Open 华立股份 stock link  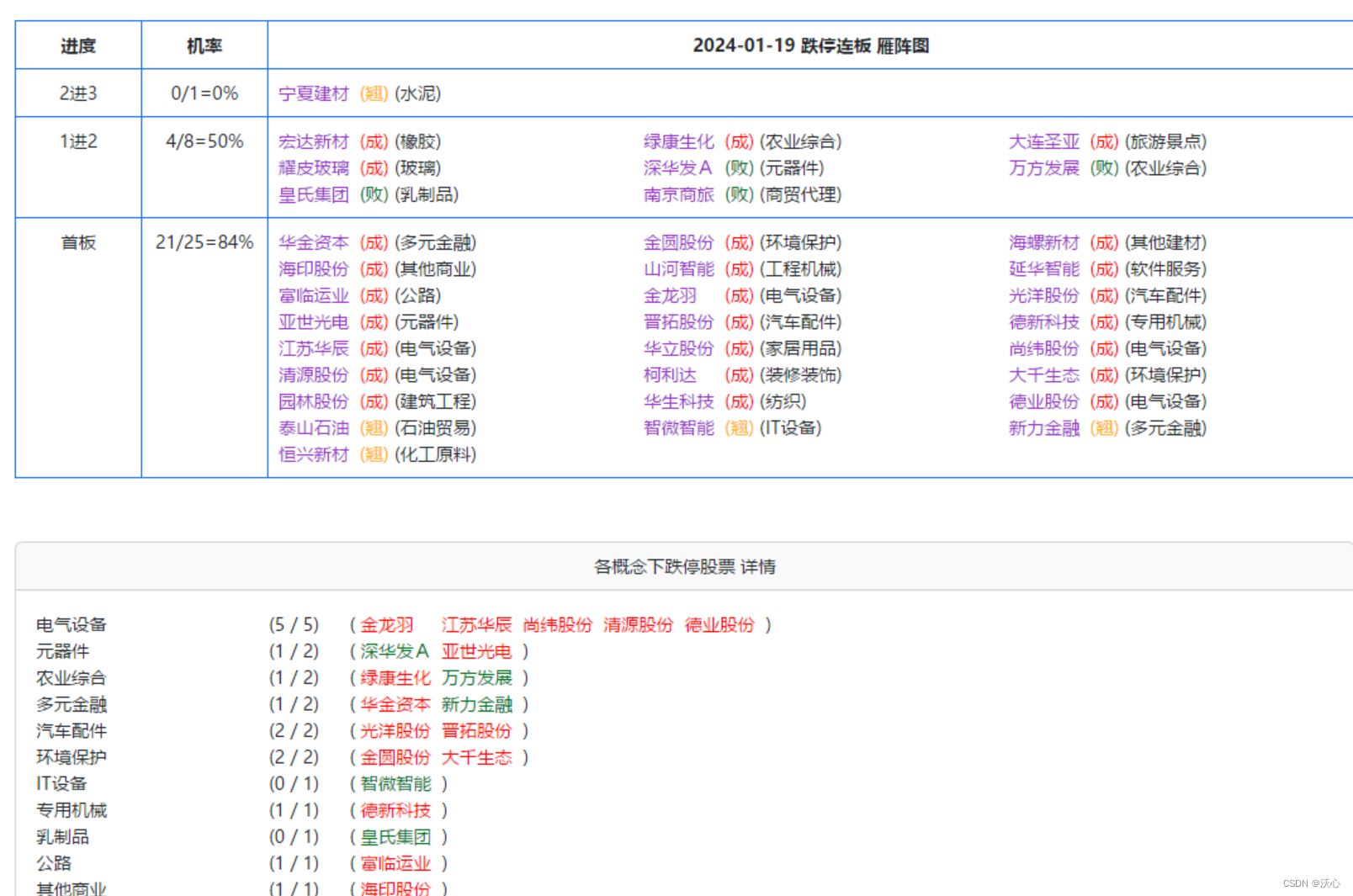[x=678, y=348]
